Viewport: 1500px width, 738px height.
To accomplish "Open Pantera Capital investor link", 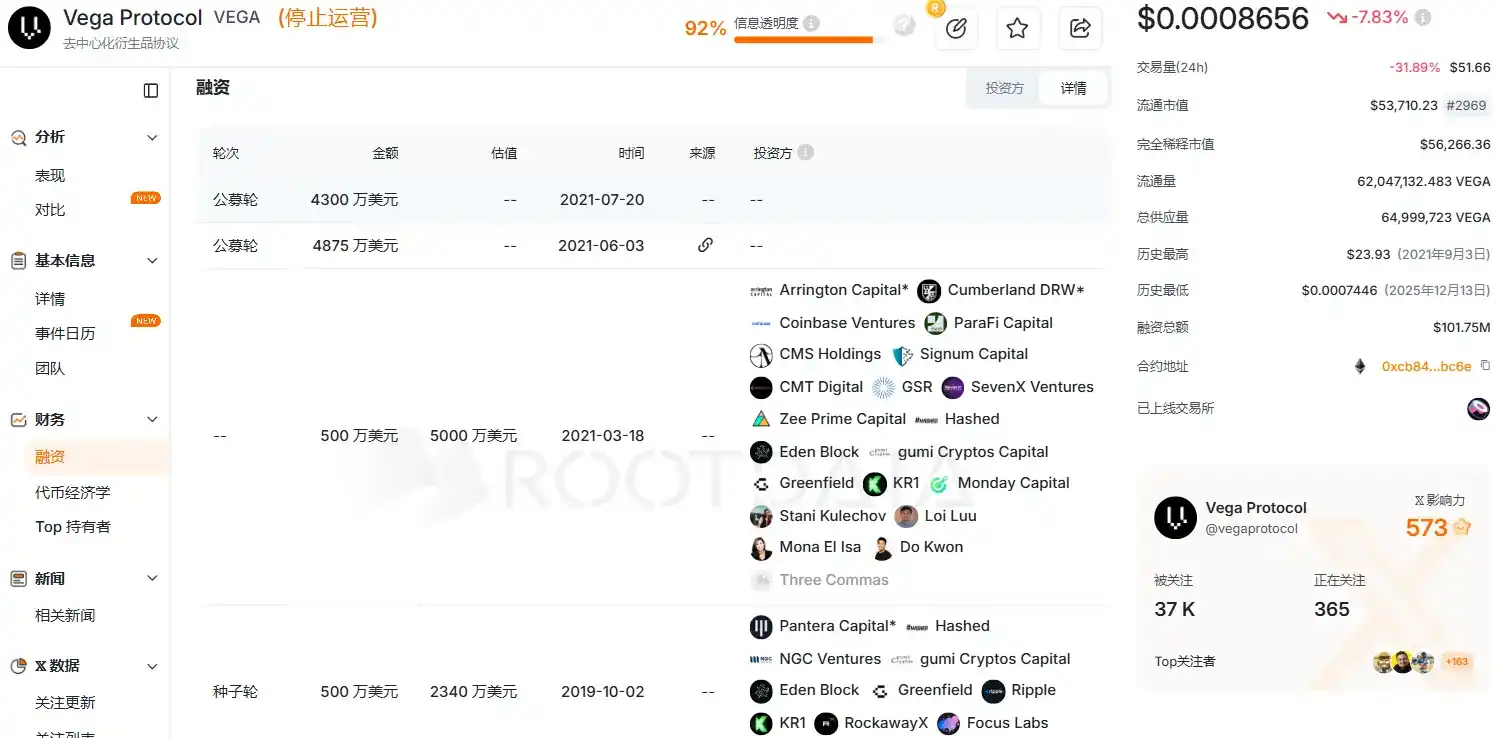I will click(x=836, y=626).
